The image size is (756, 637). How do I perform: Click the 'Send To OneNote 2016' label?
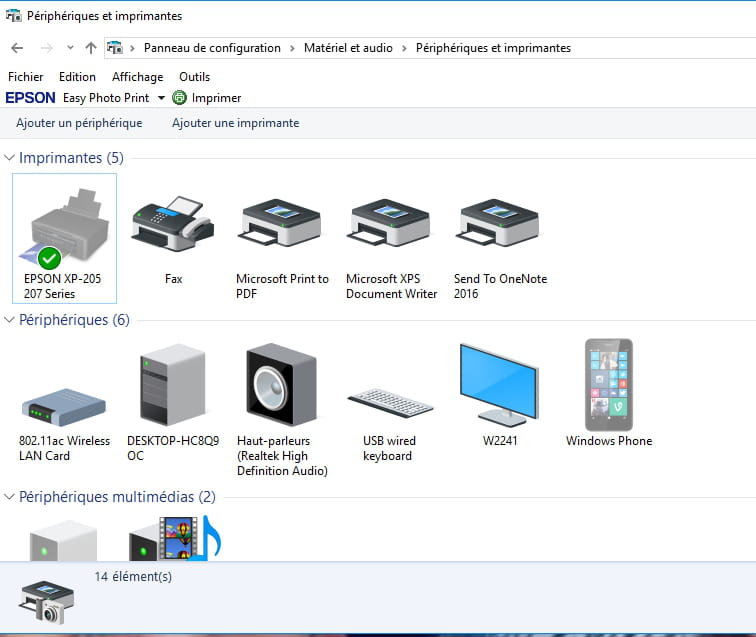click(x=500, y=286)
